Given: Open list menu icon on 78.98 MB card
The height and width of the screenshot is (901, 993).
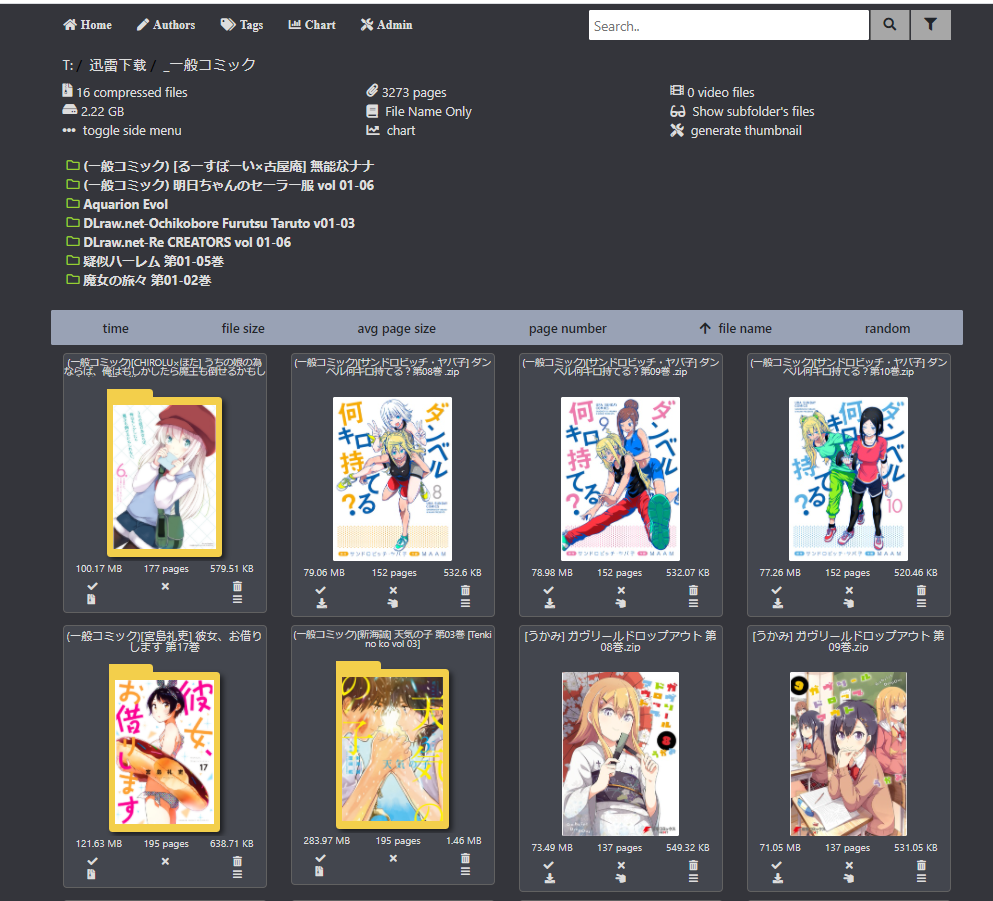Looking at the screenshot, I should [693, 603].
